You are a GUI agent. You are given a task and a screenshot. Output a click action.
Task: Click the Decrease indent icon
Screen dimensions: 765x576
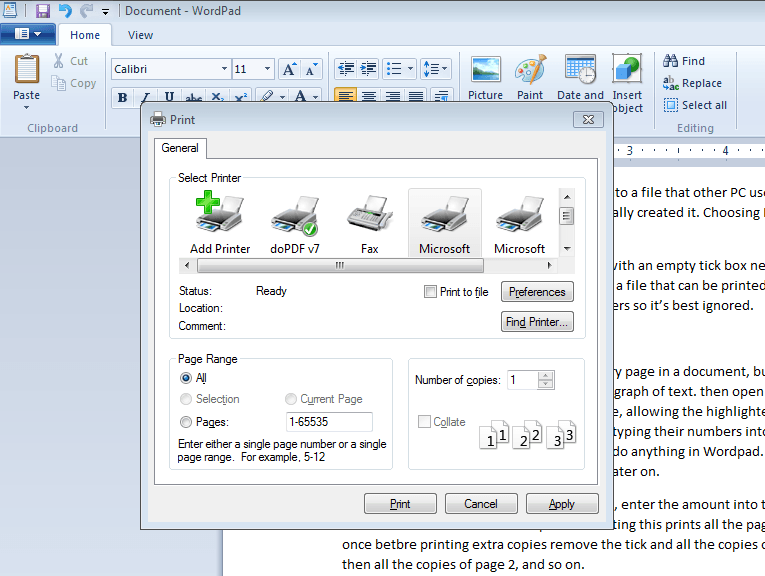click(x=346, y=69)
